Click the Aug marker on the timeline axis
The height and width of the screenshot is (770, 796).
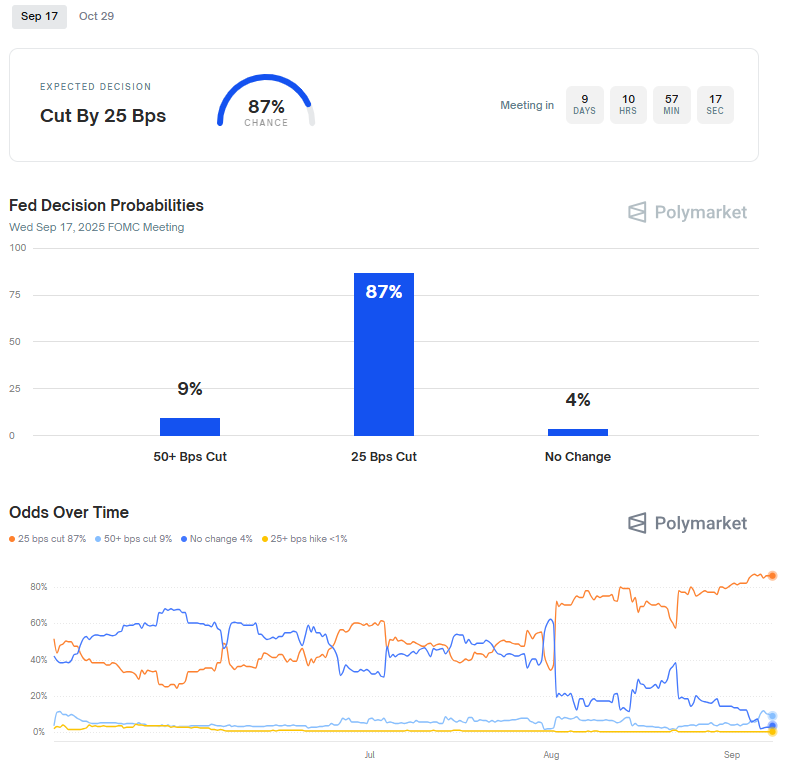[550, 753]
